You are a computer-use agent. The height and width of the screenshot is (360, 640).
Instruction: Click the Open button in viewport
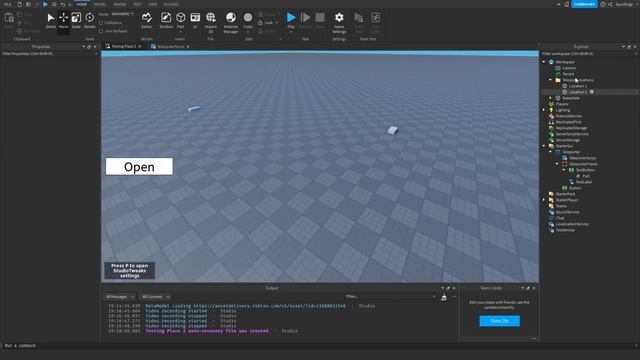(x=139, y=167)
